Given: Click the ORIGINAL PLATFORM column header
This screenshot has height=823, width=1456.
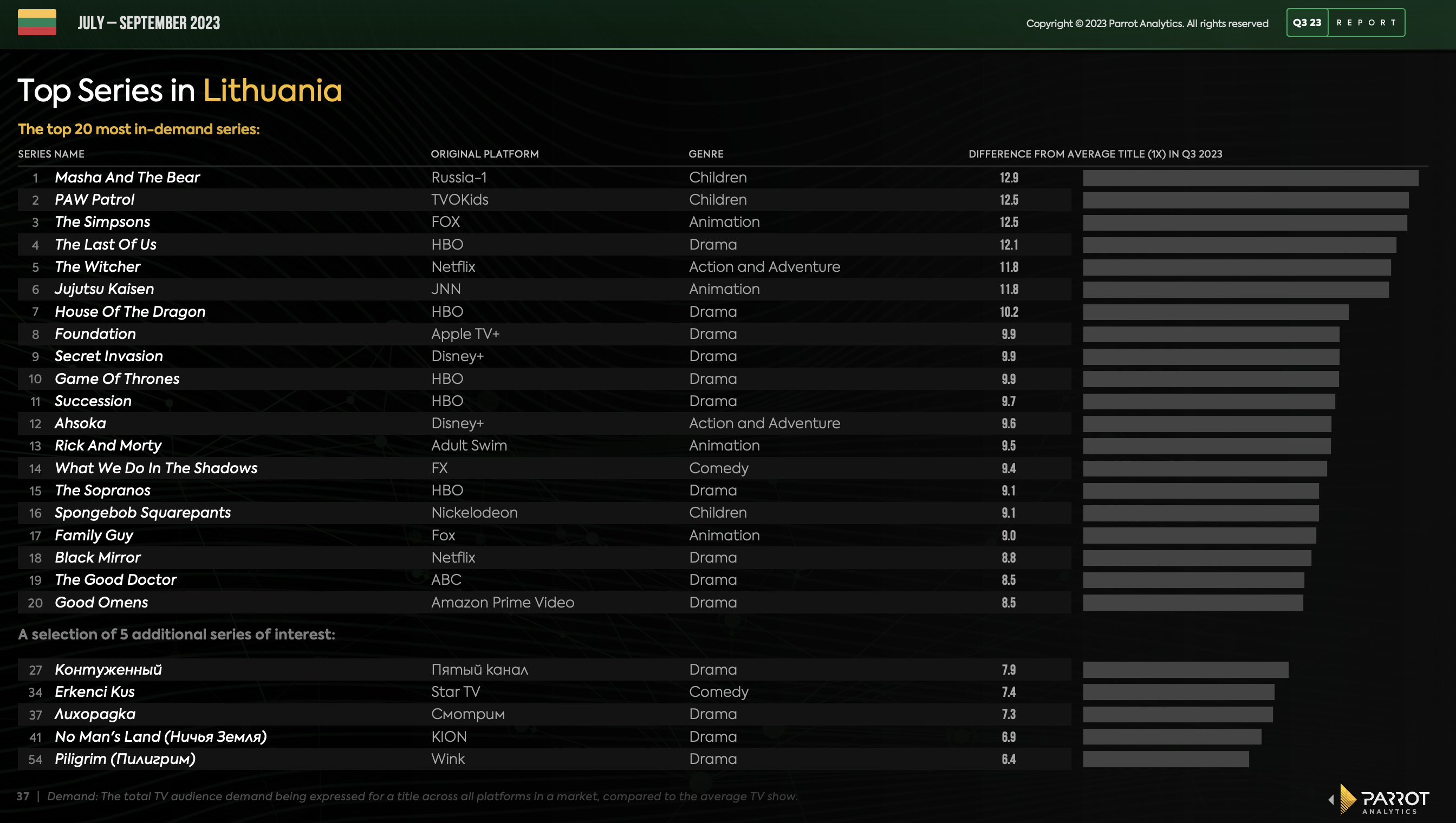Looking at the screenshot, I should [x=485, y=154].
